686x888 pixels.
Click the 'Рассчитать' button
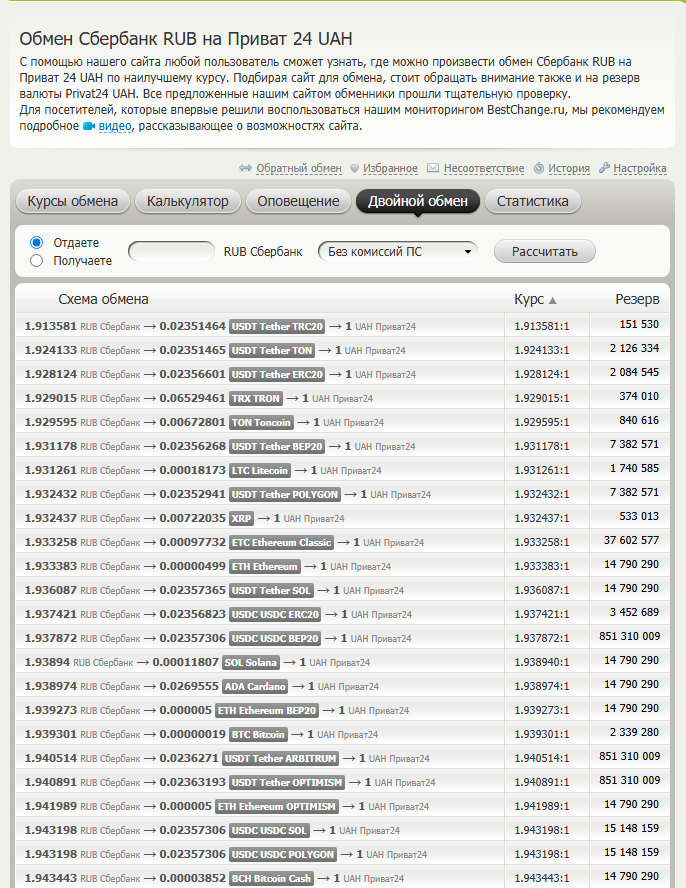click(x=545, y=251)
